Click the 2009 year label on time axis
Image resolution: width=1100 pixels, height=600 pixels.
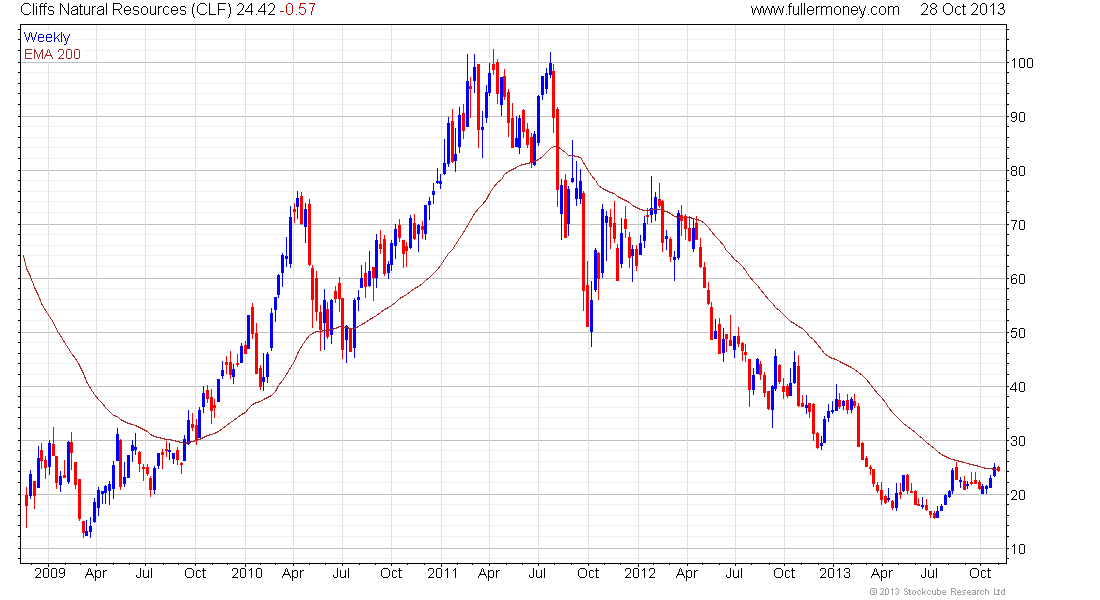pyautogui.click(x=50, y=573)
